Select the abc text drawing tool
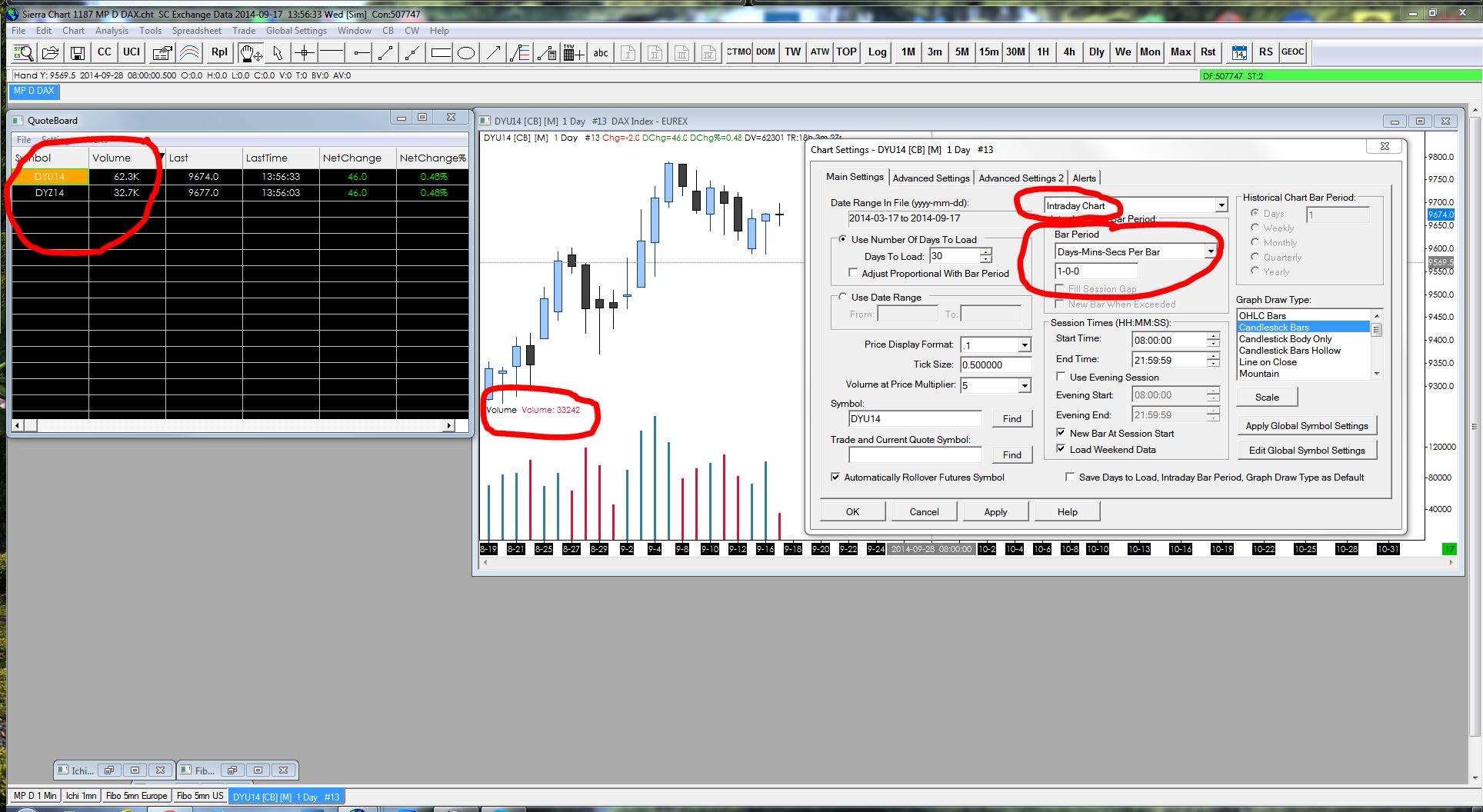 coord(601,52)
